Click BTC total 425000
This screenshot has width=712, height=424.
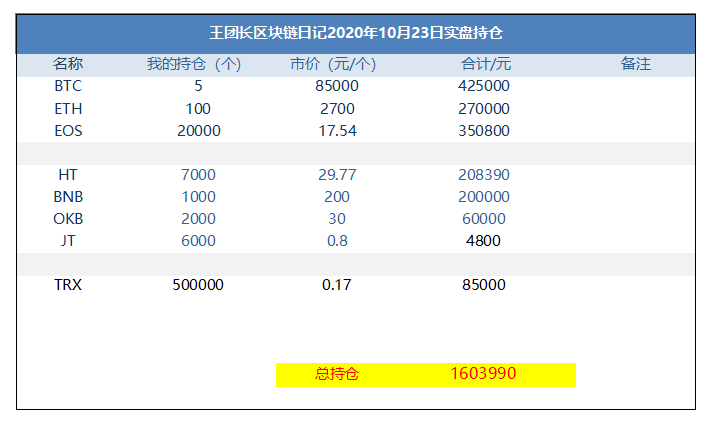484,86
